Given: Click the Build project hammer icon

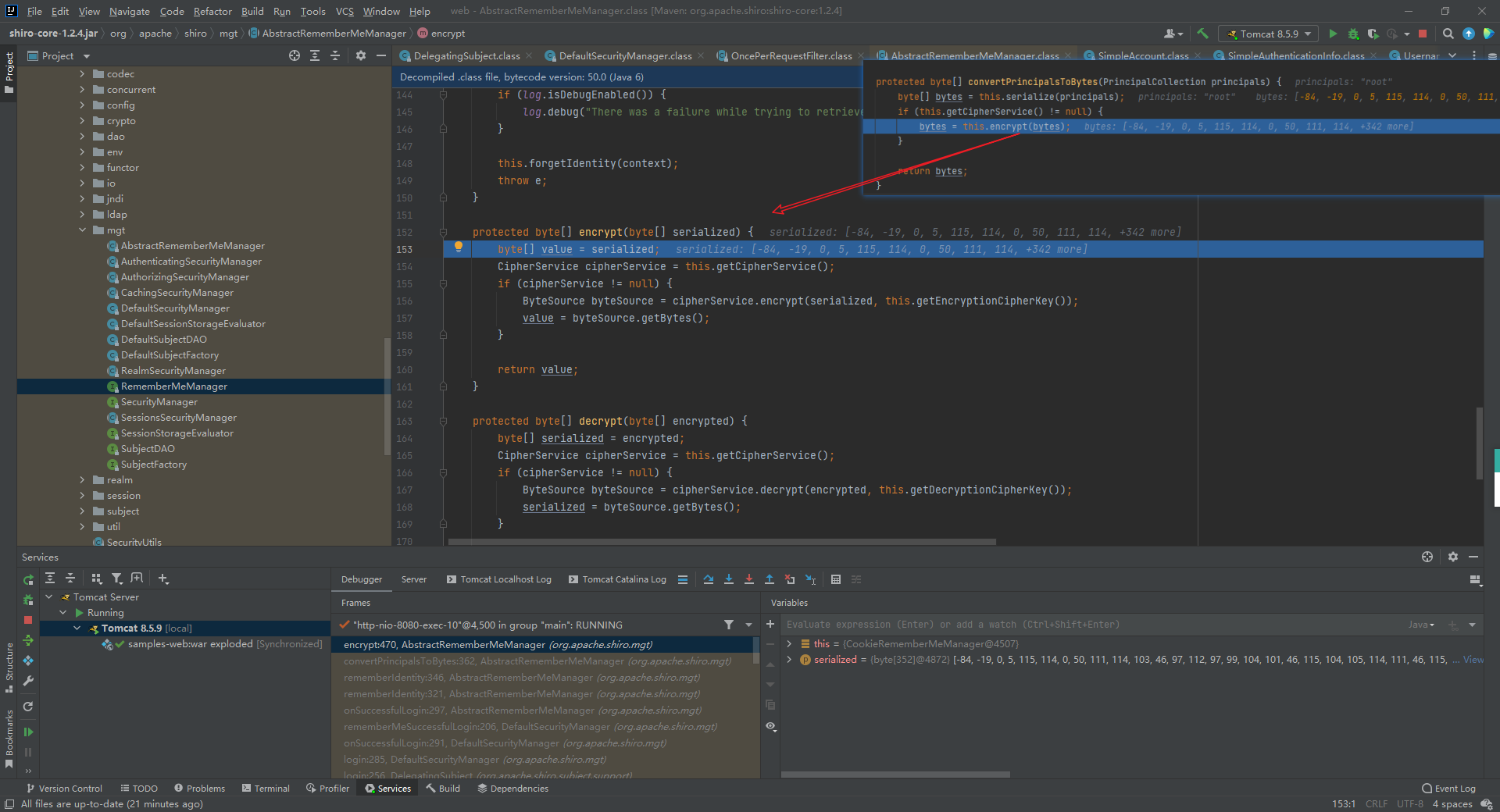Looking at the screenshot, I should 1202,34.
